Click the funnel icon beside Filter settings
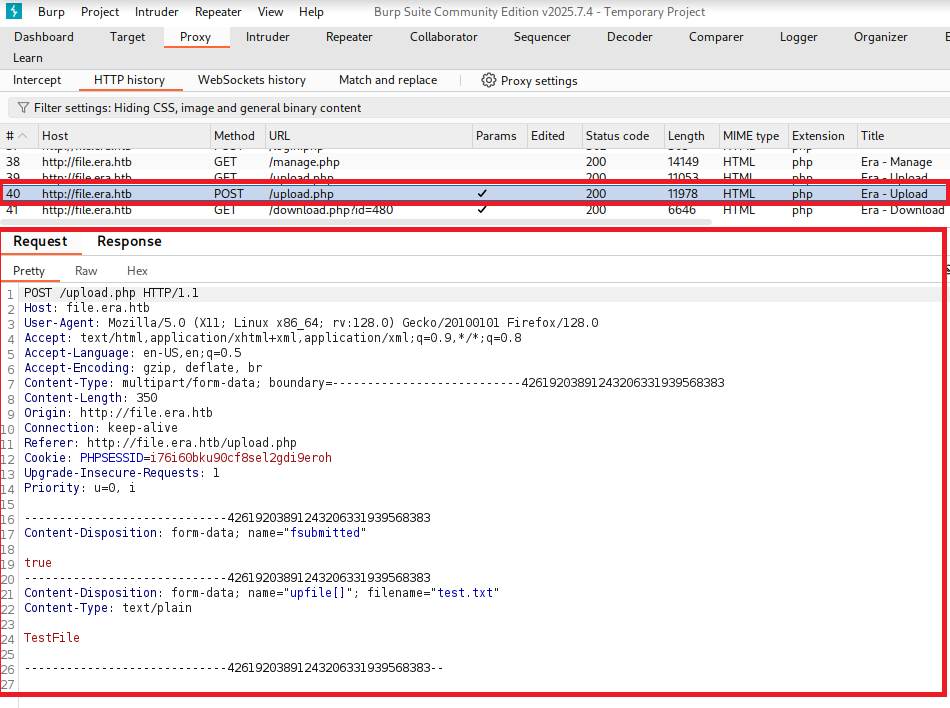Screen dimensions: 950x708 (x=23, y=108)
